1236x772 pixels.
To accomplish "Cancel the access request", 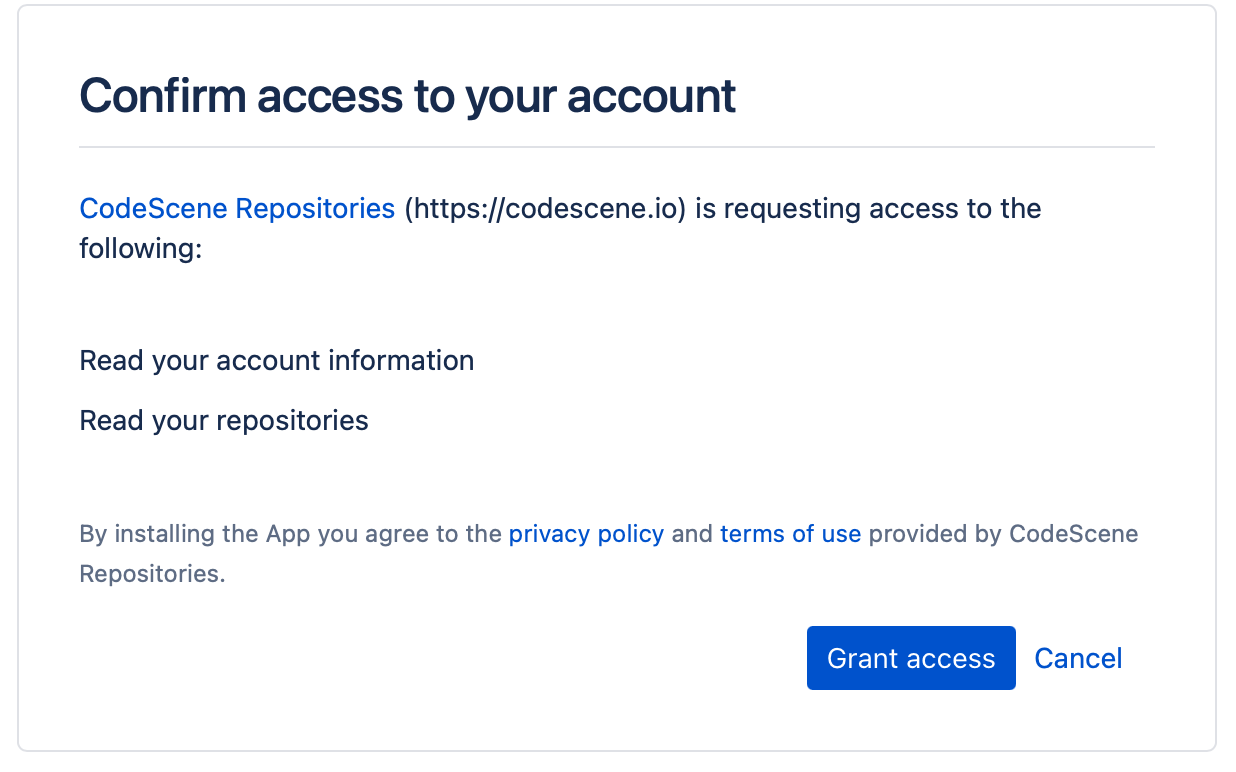I will coord(1078,658).
